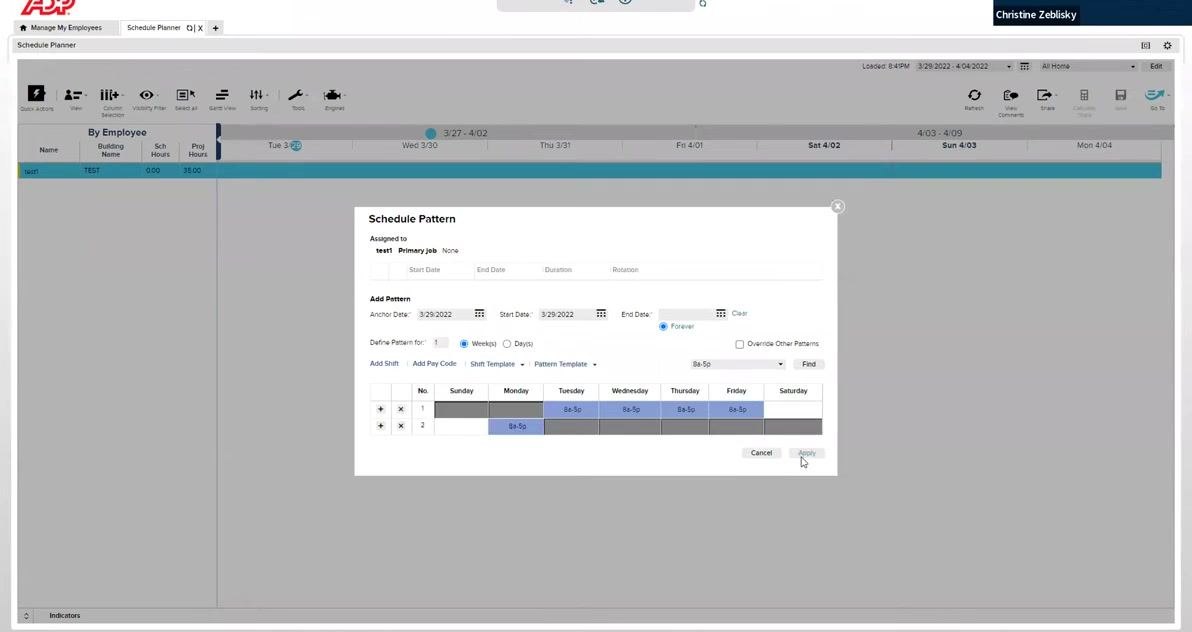Select the test1 employee row
This screenshot has height=632, width=1192.
click(x=589, y=171)
